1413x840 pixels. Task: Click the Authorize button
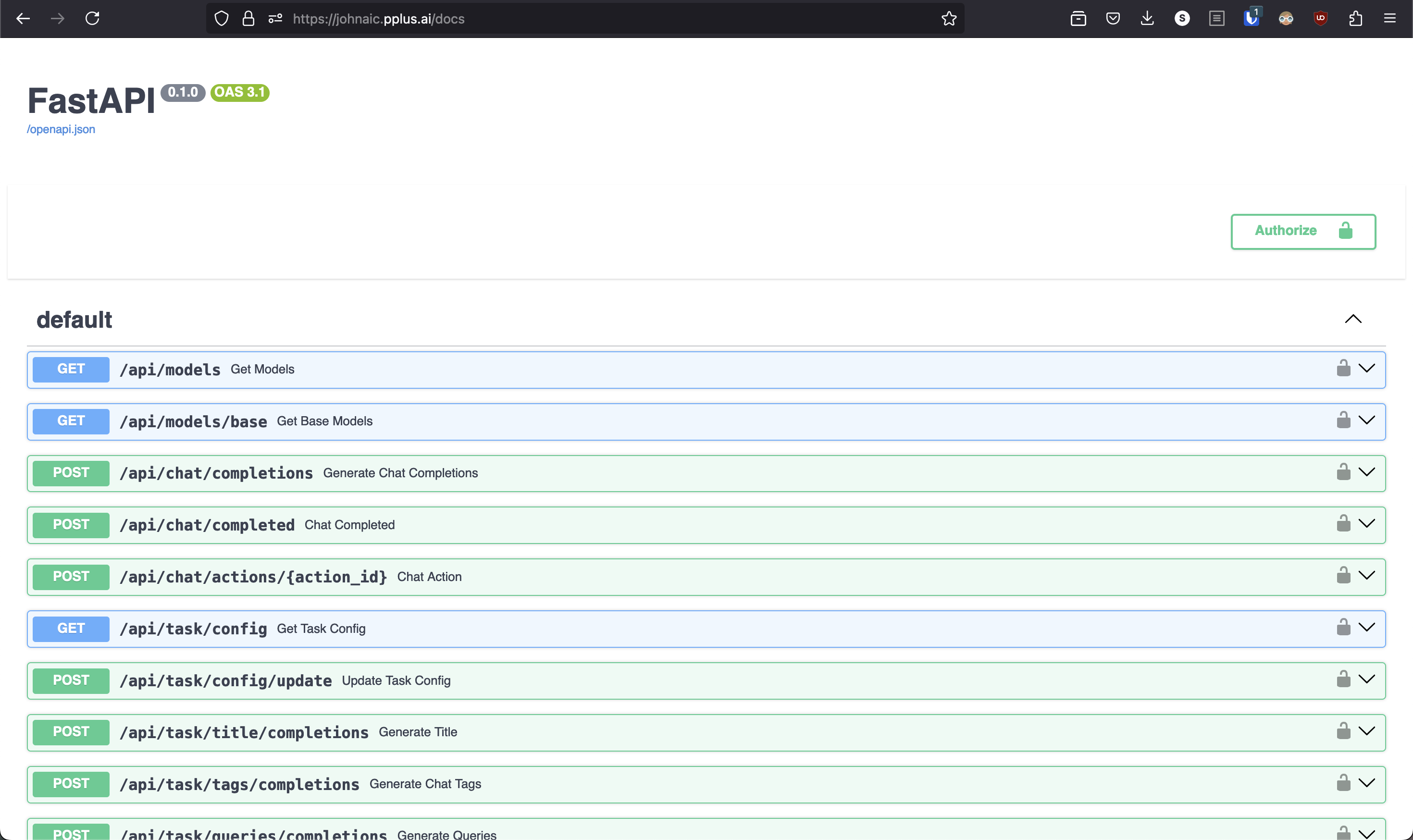tap(1303, 231)
